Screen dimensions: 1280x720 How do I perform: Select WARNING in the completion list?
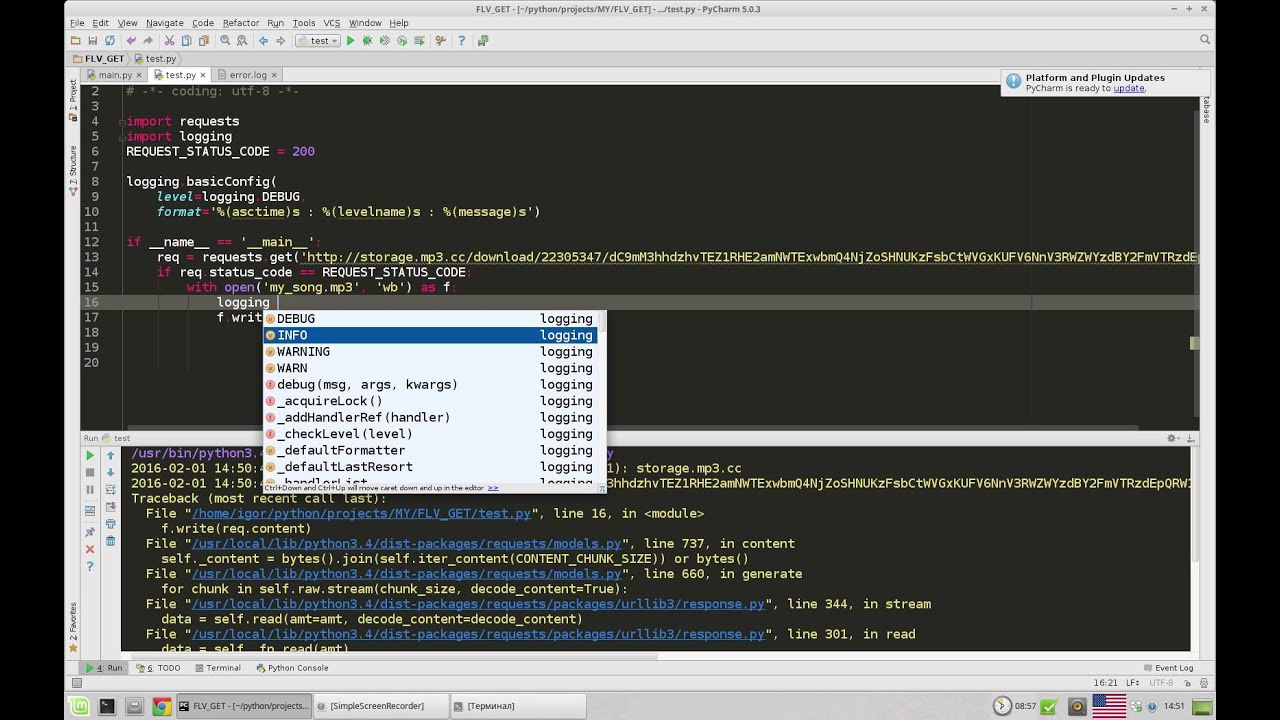430,352
